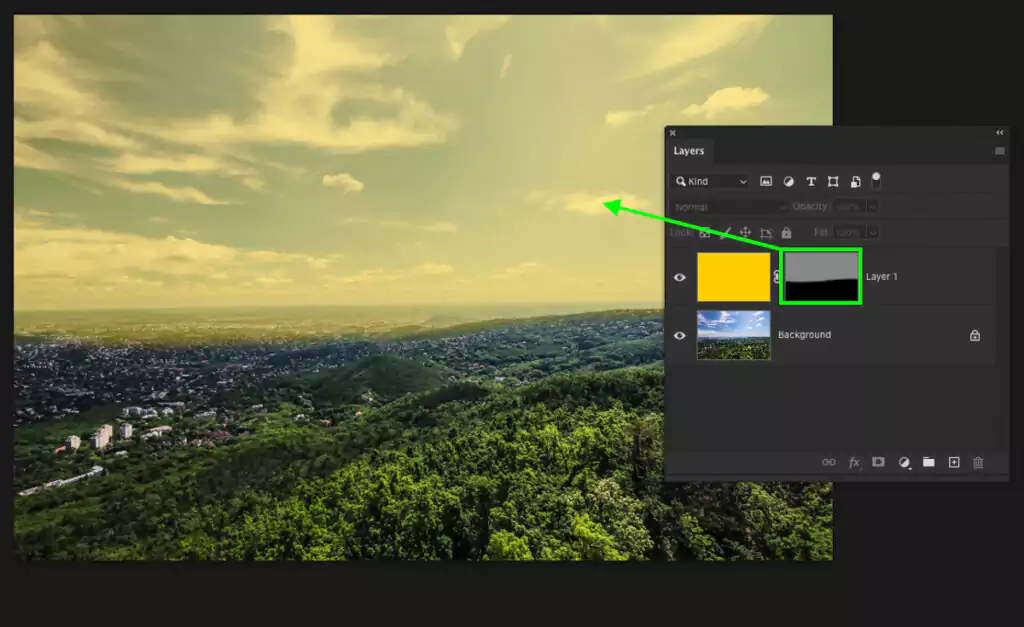
Task: Filter layers by adjustment layers icon
Action: [788, 182]
